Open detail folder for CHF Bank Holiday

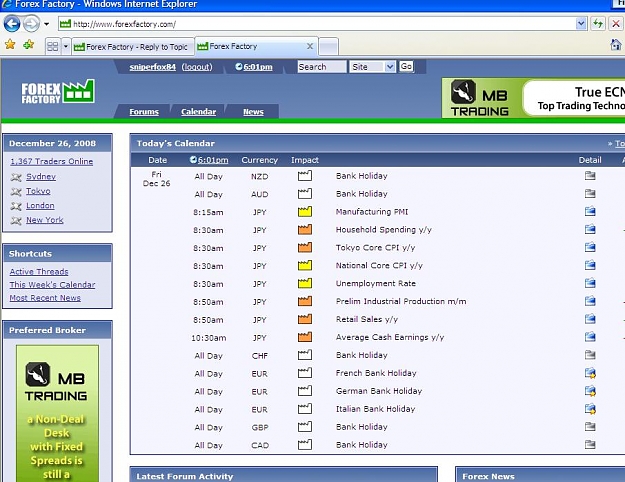[x=590, y=355]
